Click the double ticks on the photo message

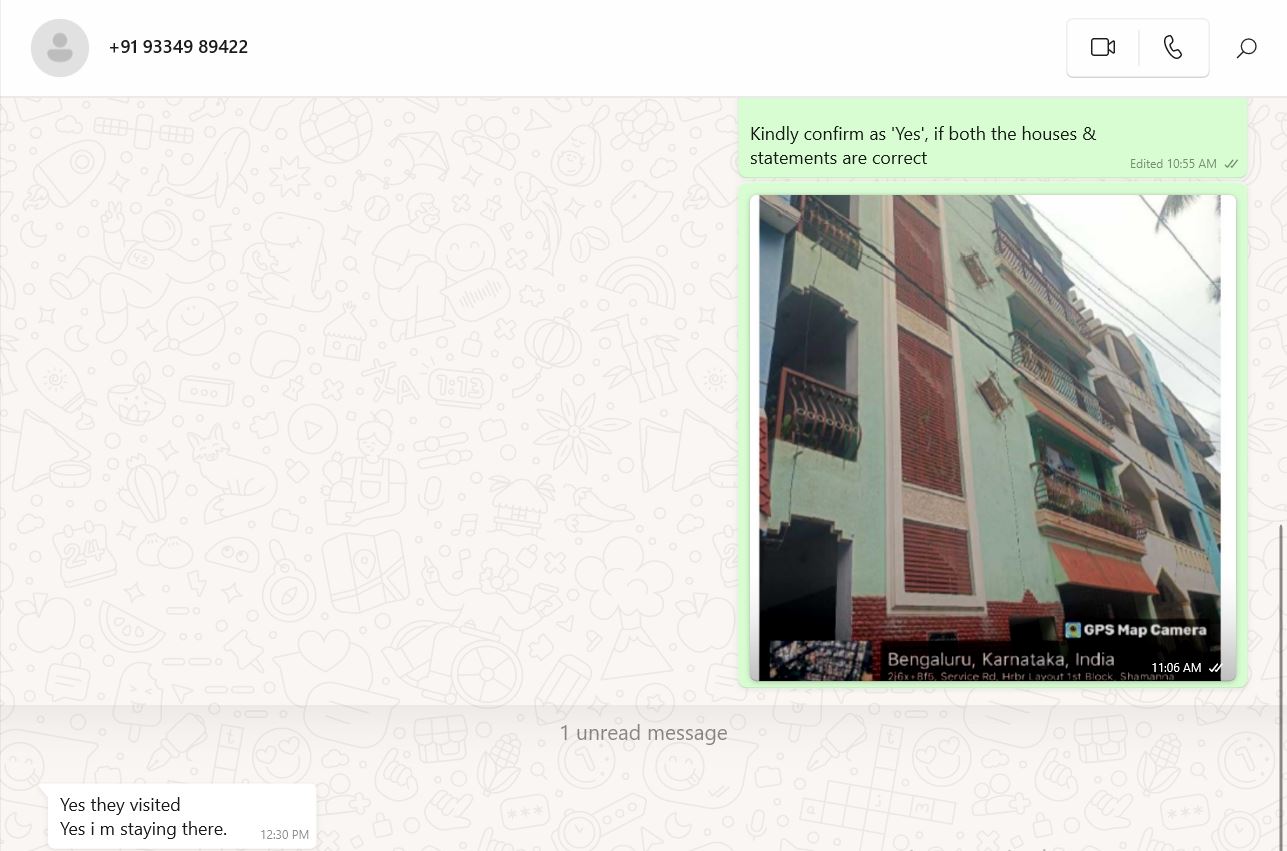coord(1215,667)
